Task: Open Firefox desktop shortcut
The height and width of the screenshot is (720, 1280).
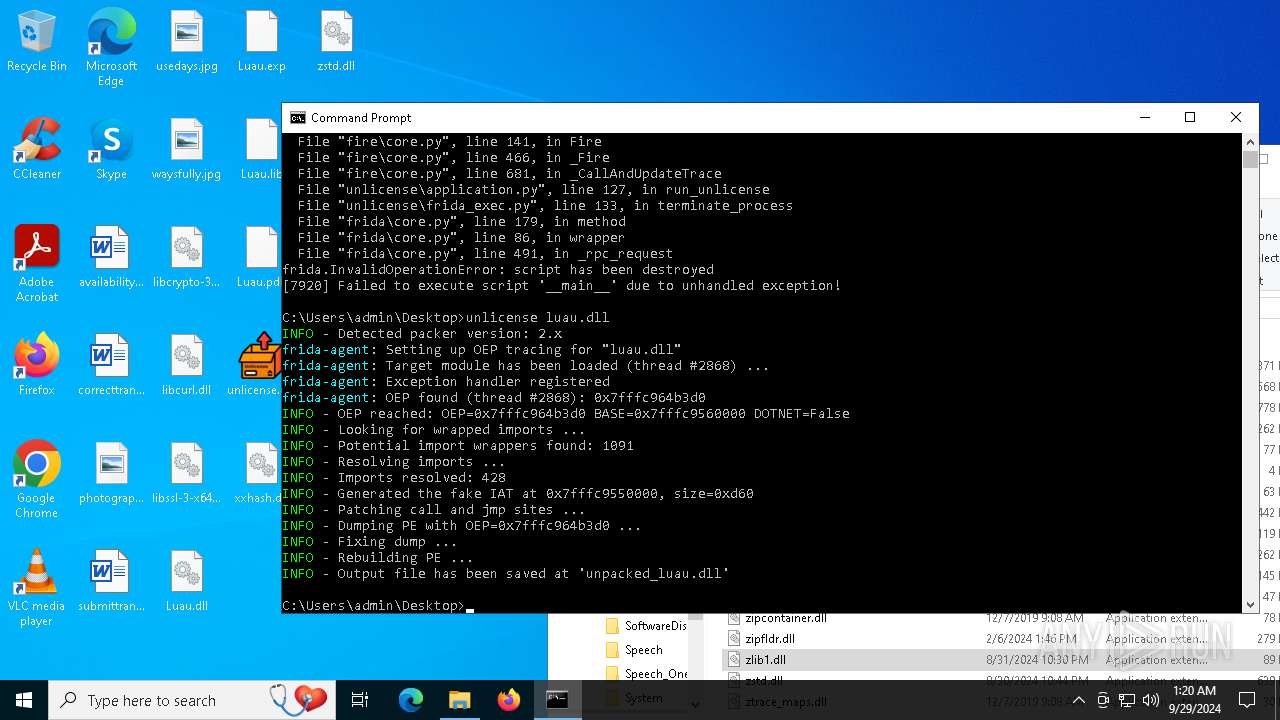Action: [x=37, y=366]
